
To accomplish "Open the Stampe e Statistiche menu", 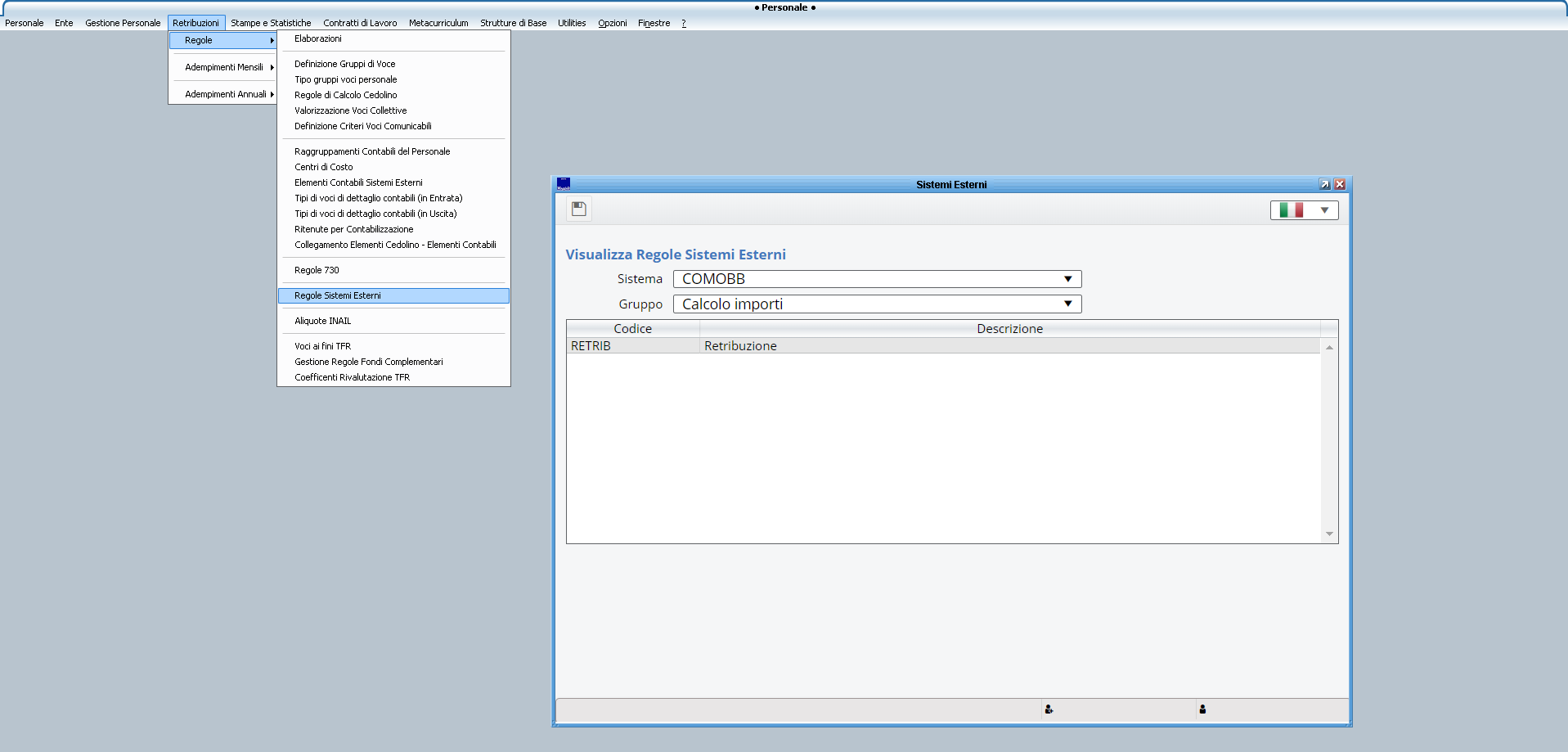I will (271, 23).
